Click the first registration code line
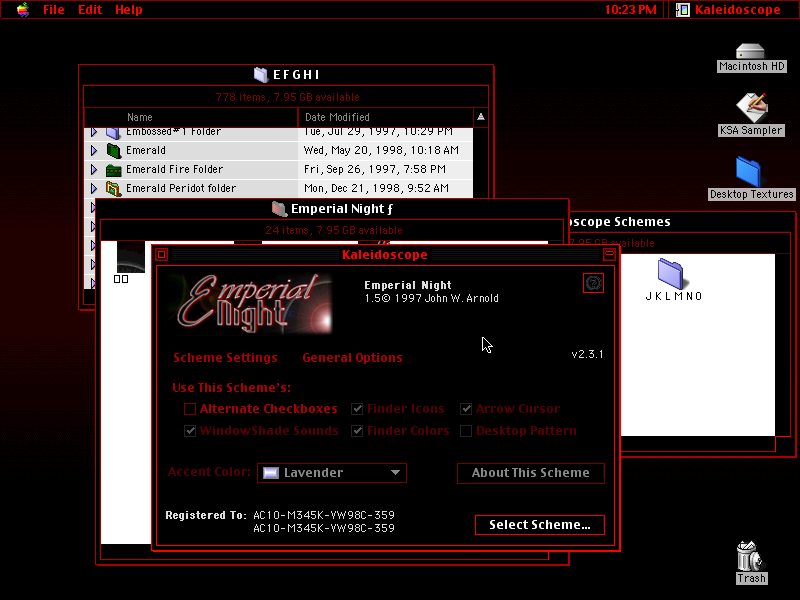Viewport: 800px width, 600px height. click(324, 515)
